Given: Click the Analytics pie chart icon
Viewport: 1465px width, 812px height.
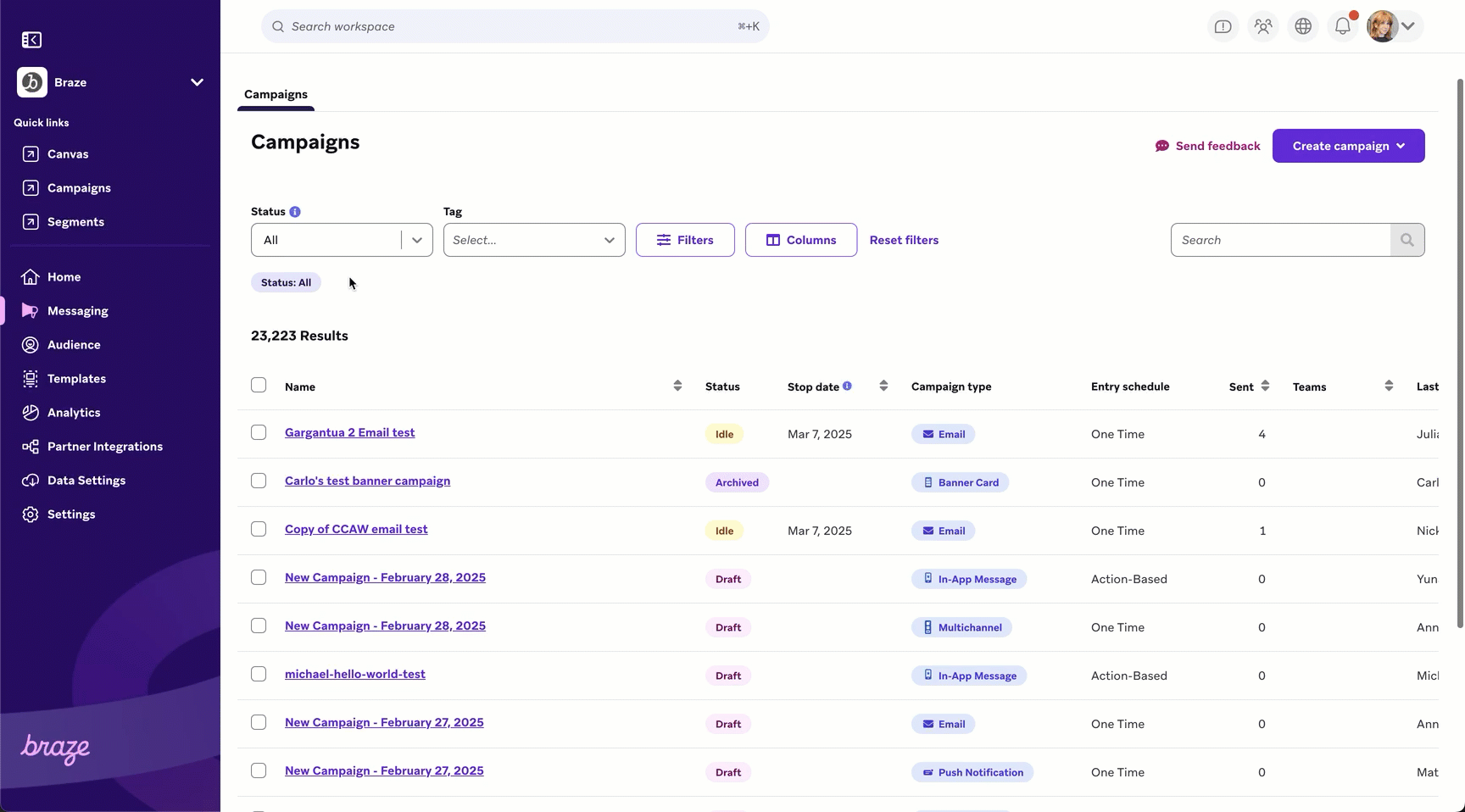Looking at the screenshot, I should click(31, 413).
